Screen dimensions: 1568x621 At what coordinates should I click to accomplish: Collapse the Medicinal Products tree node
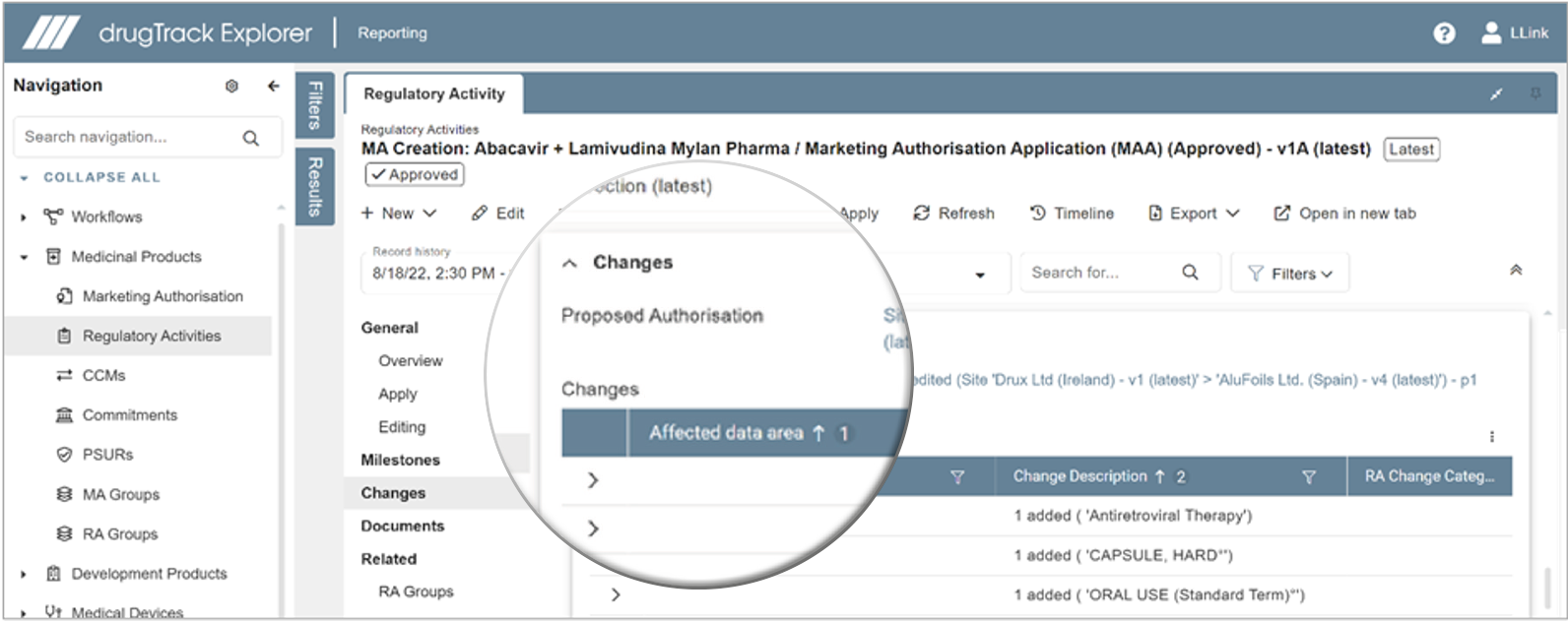click(24, 257)
